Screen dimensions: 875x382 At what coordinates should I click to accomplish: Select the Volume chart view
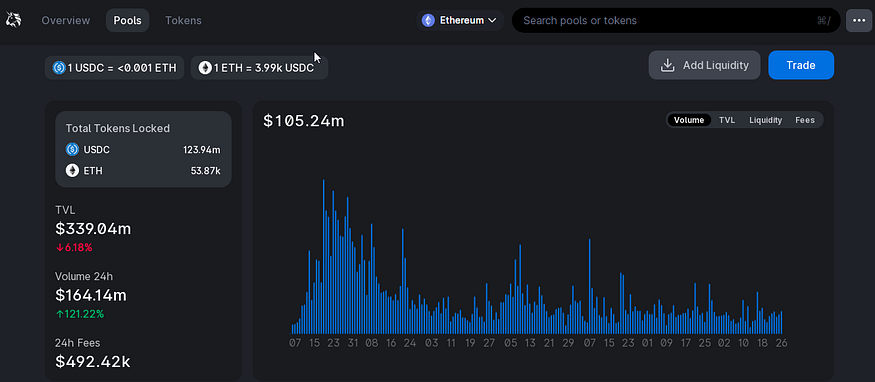[689, 120]
